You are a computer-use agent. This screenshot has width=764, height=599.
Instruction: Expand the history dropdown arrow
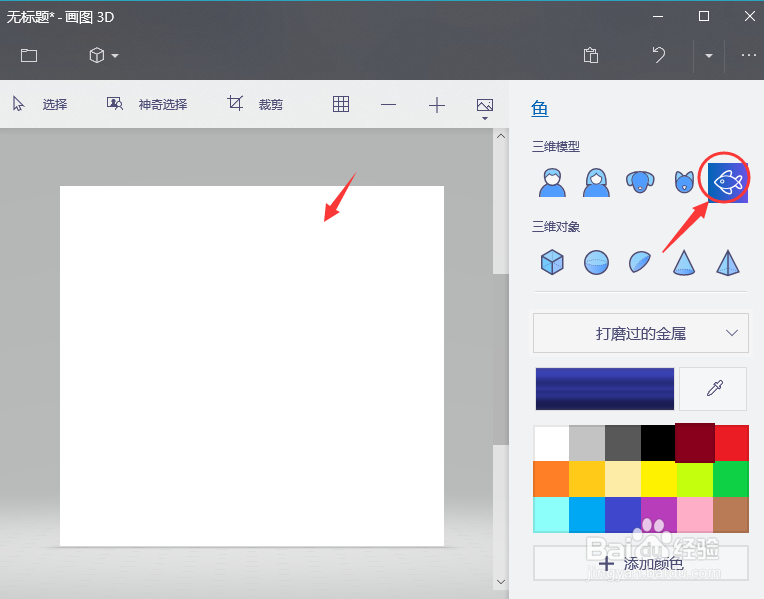tap(709, 56)
